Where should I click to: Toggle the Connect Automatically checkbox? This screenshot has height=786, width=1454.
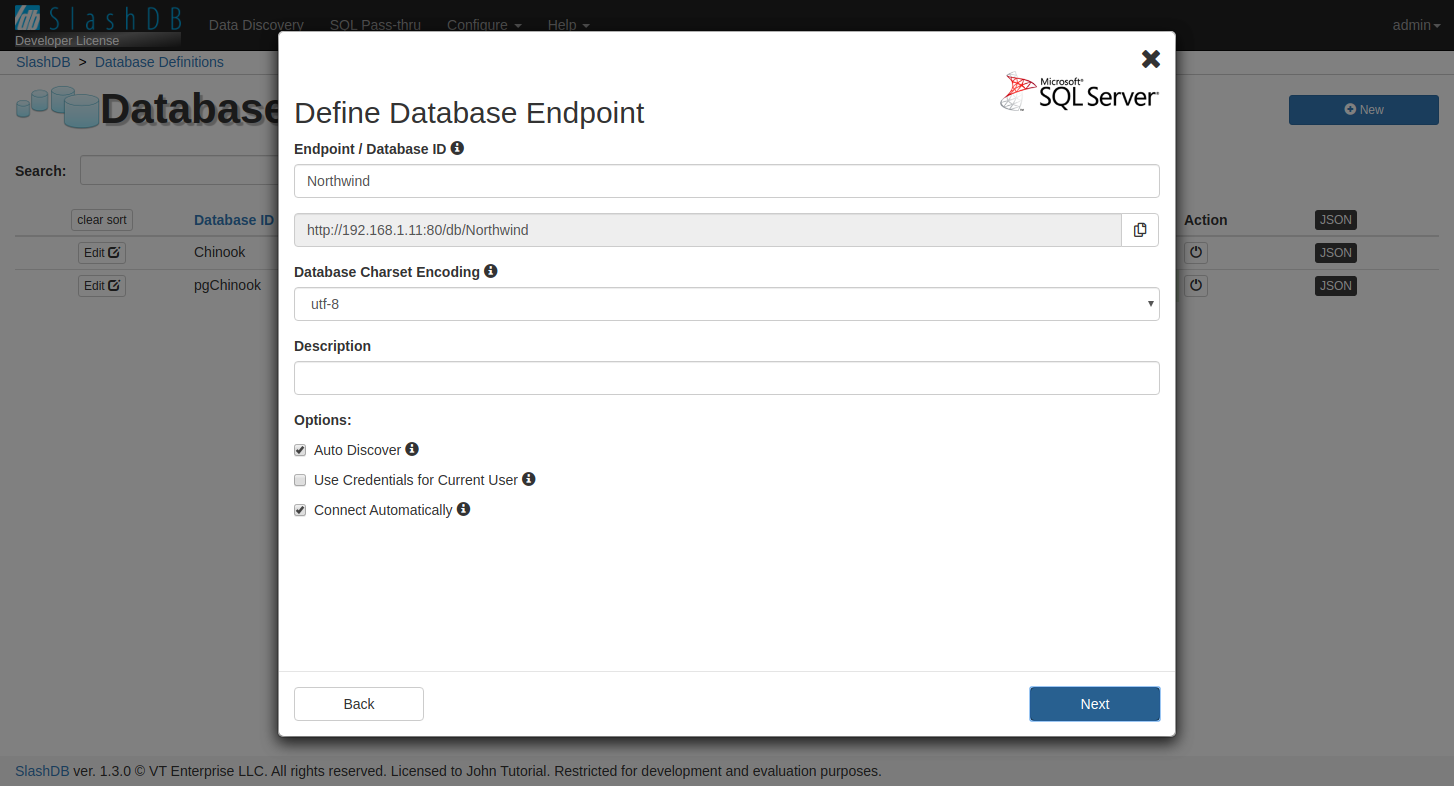click(x=300, y=510)
